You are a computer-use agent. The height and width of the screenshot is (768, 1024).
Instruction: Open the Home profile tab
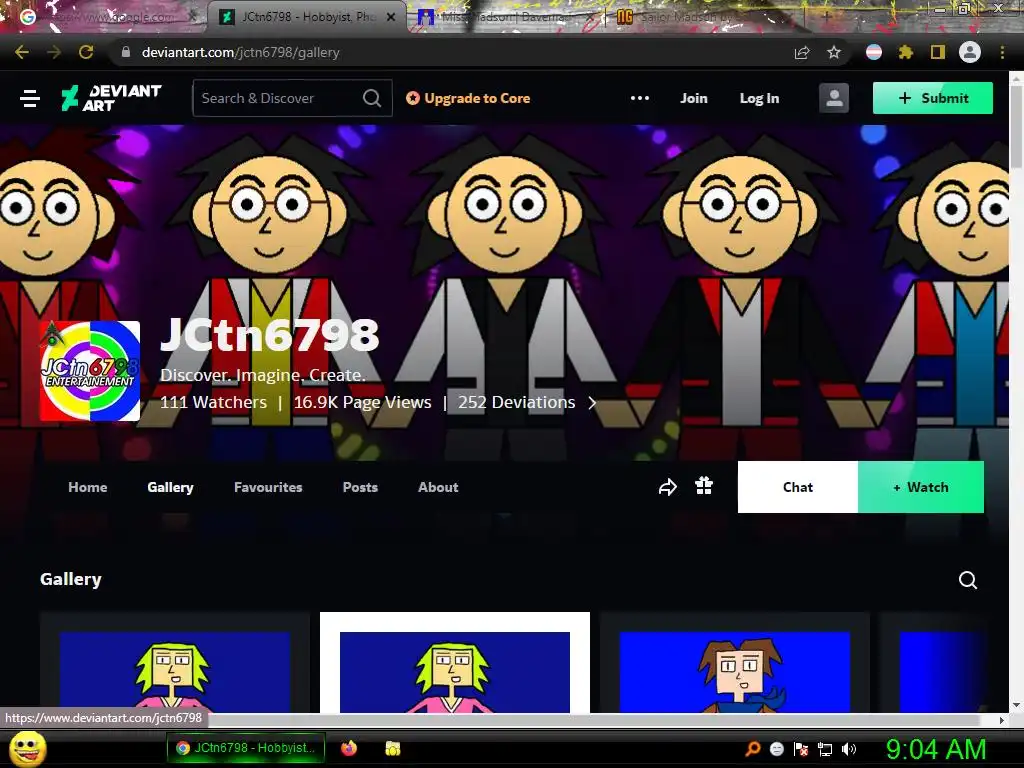88,487
